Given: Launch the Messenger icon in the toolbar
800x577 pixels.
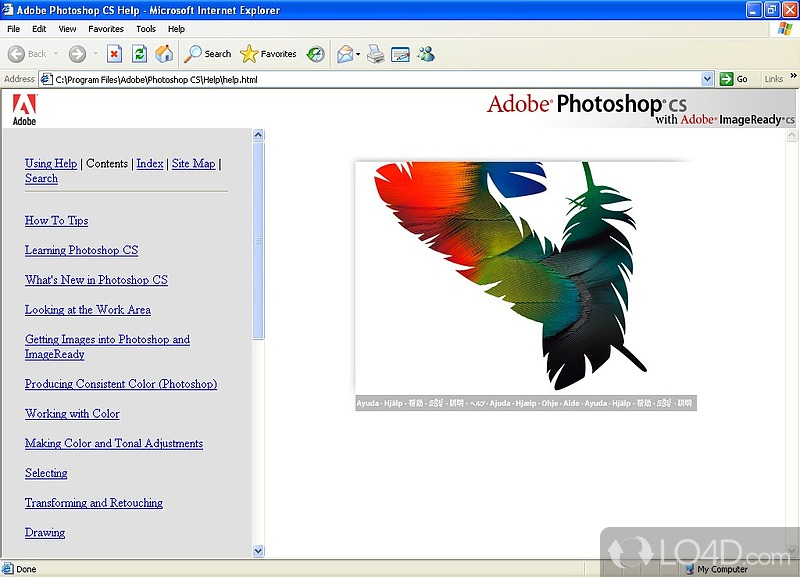Looking at the screenshot, I should click(426, 54).
